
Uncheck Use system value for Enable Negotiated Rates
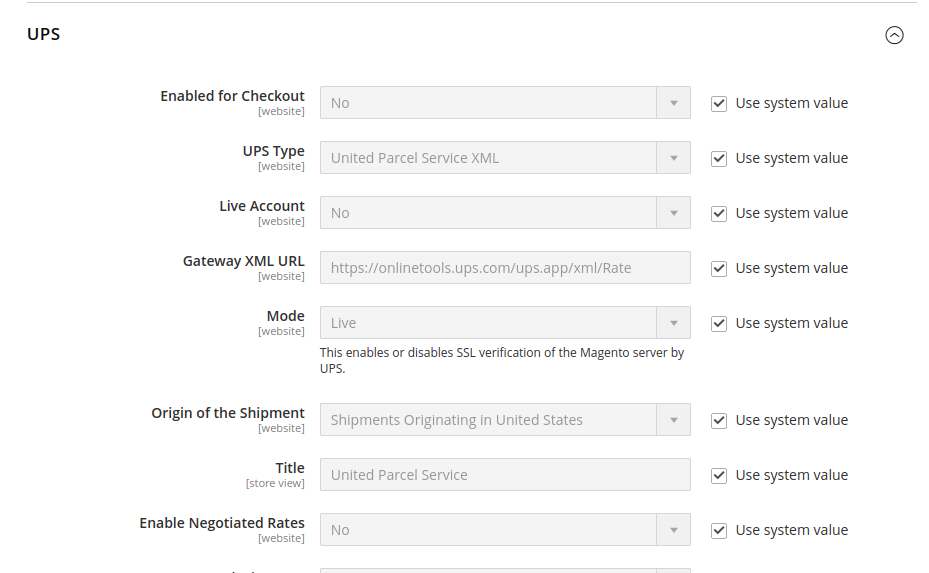(x=719, y=531)
